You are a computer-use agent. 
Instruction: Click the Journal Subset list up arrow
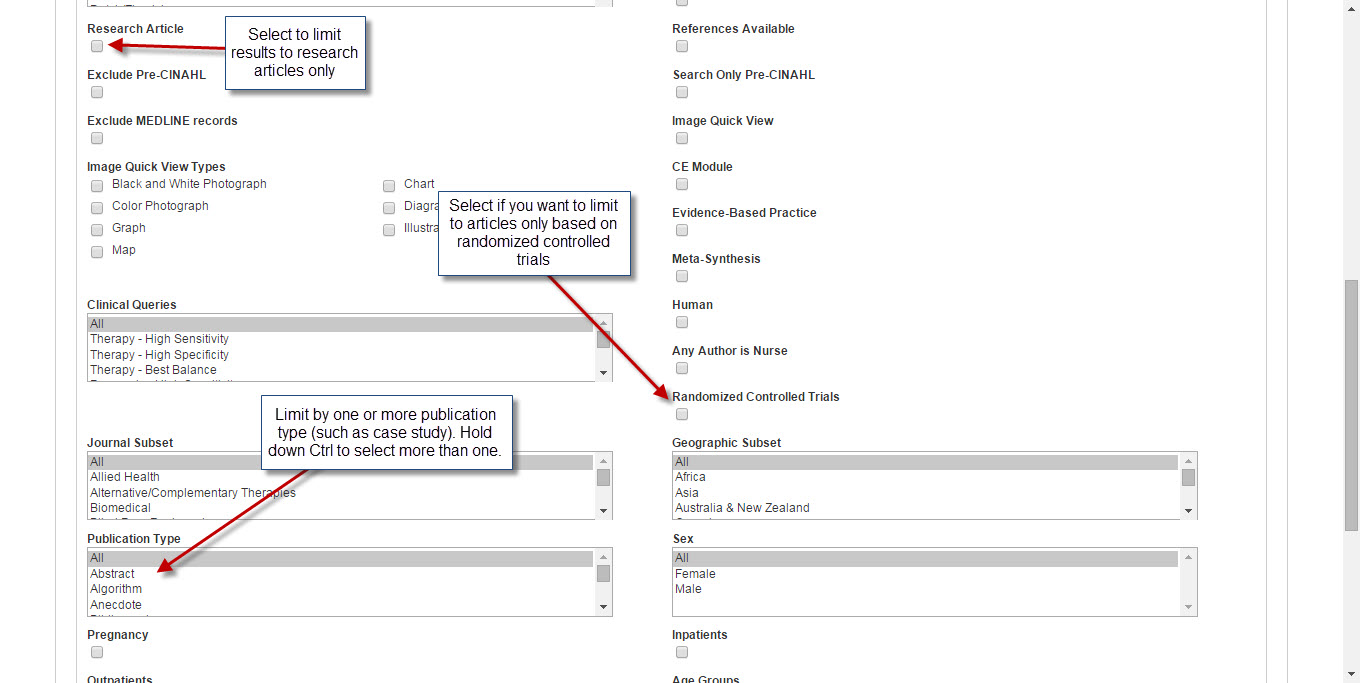tap(603, 461)
